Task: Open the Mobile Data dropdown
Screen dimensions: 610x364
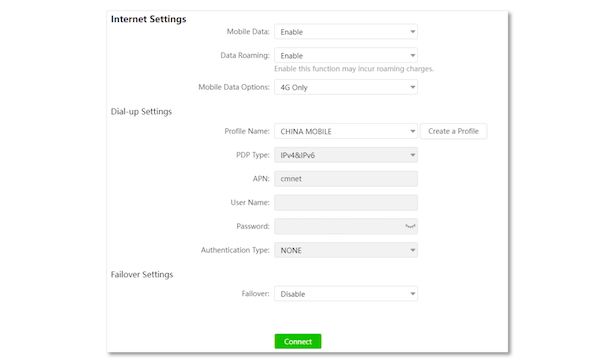Action: [x=345, y=32]
